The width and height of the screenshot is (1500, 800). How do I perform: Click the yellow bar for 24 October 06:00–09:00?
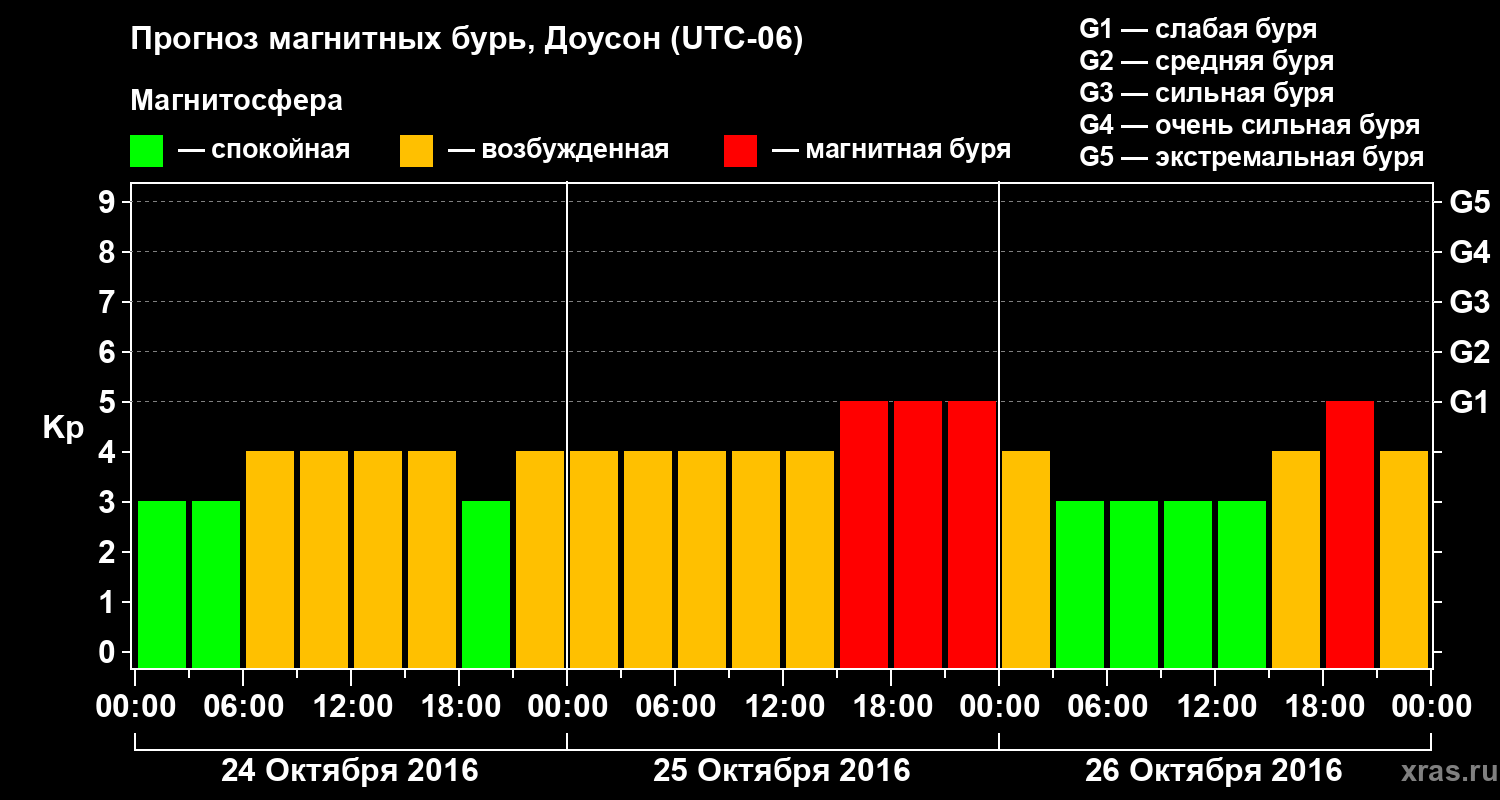pyautogui.click(x=270, y=559)
